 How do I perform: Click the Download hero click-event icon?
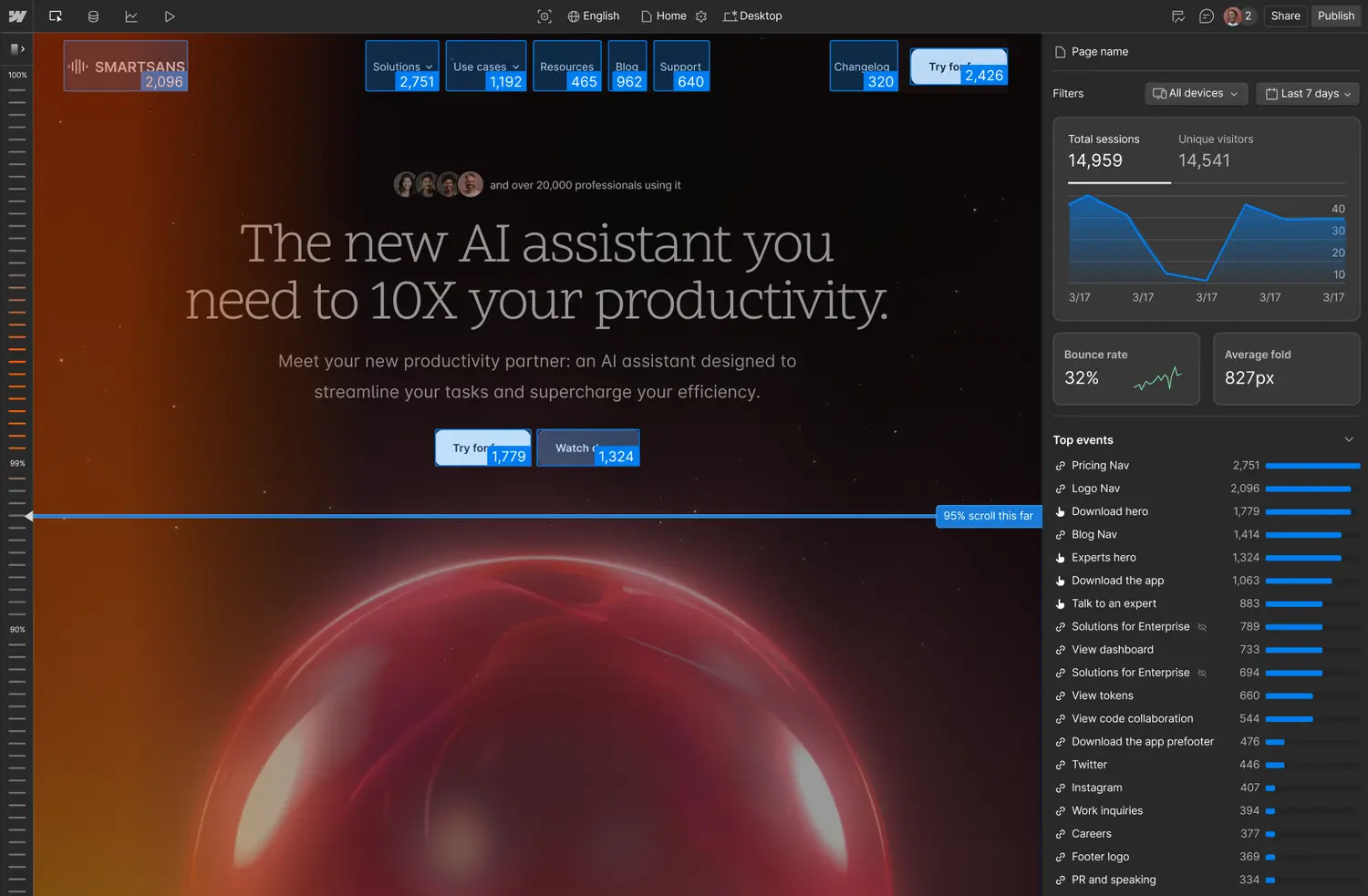[x=1061, y=512]
